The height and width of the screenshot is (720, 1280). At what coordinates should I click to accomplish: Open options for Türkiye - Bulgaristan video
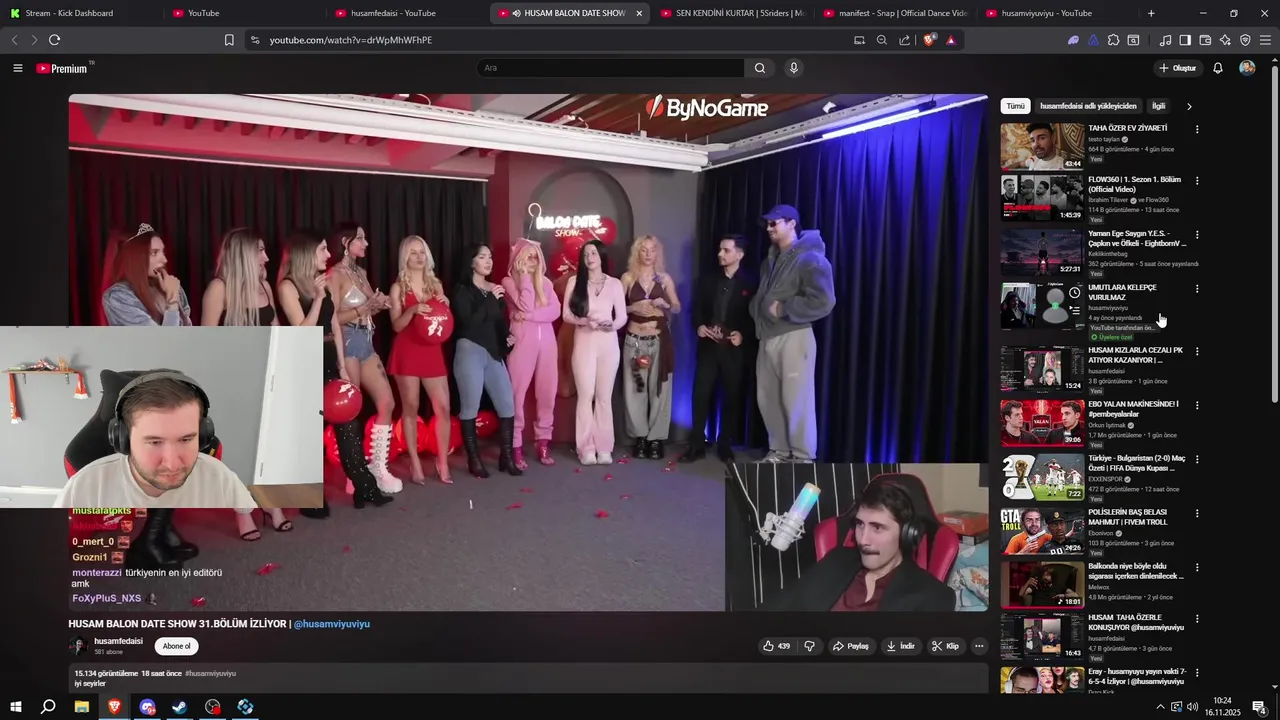pyautogui.click(x=1197, y=459)
